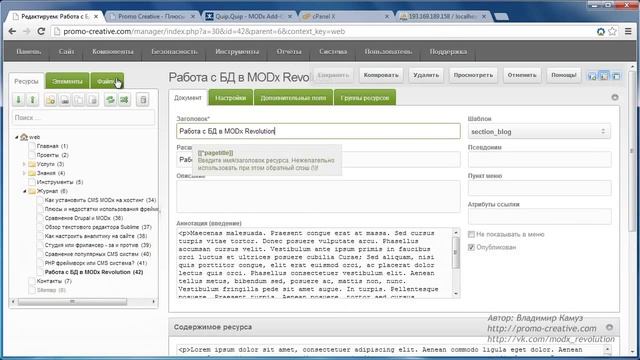
Task: Create a new document via the tree toolbar icon
Action: pyautogui.click(x=51, y=100)
